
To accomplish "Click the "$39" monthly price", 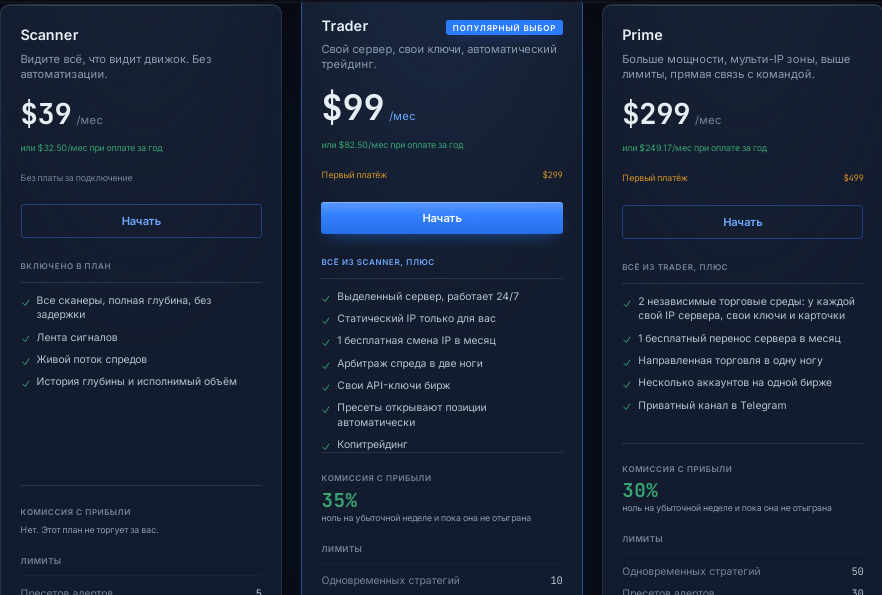I will click(x=46, y=113).
